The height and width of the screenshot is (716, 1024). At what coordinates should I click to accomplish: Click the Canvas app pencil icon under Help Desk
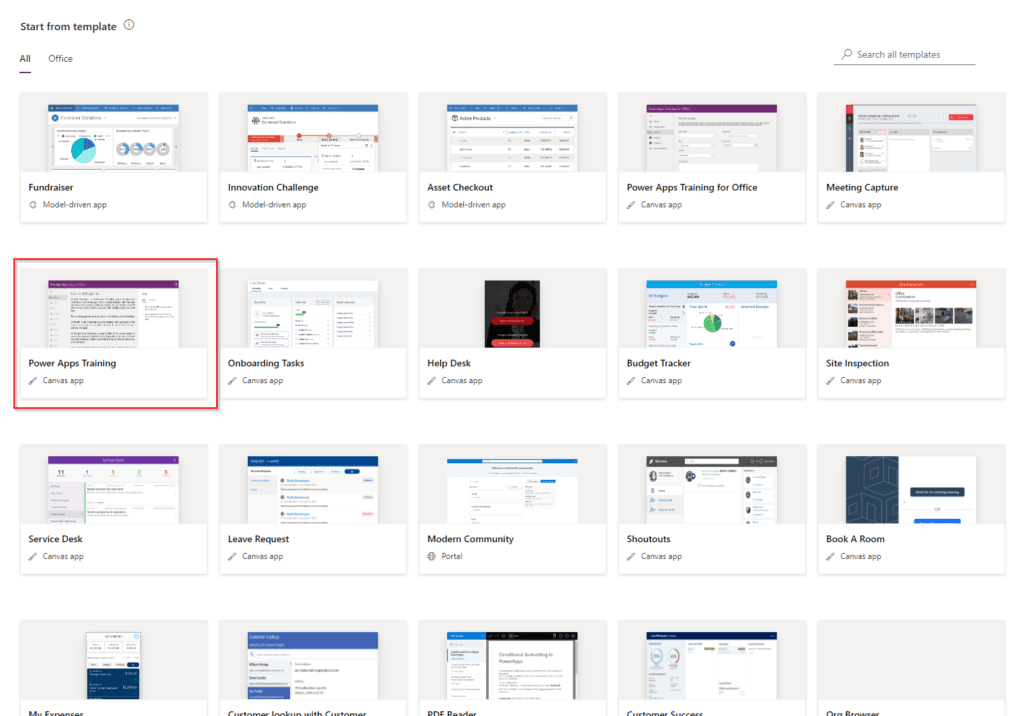[431, 380]
